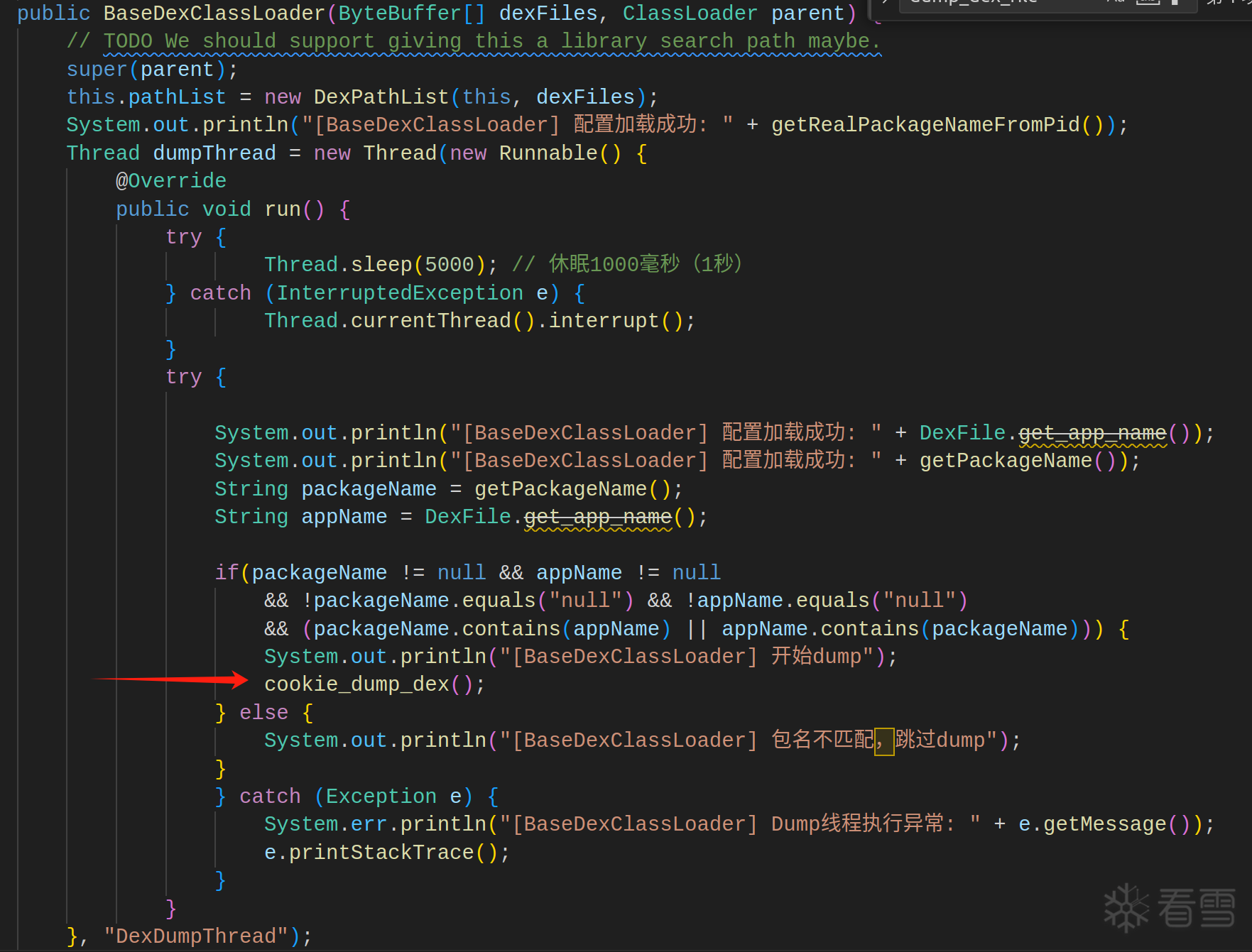Click Thread.sleep(5000) statement
Screen dimensions: 1252x952
(x=381, y=265)
